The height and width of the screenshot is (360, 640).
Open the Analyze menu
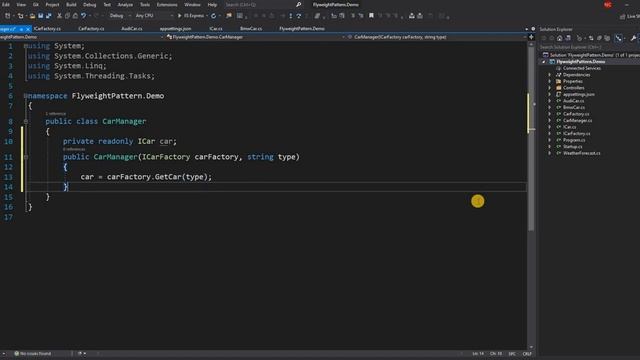coord(125,4)
